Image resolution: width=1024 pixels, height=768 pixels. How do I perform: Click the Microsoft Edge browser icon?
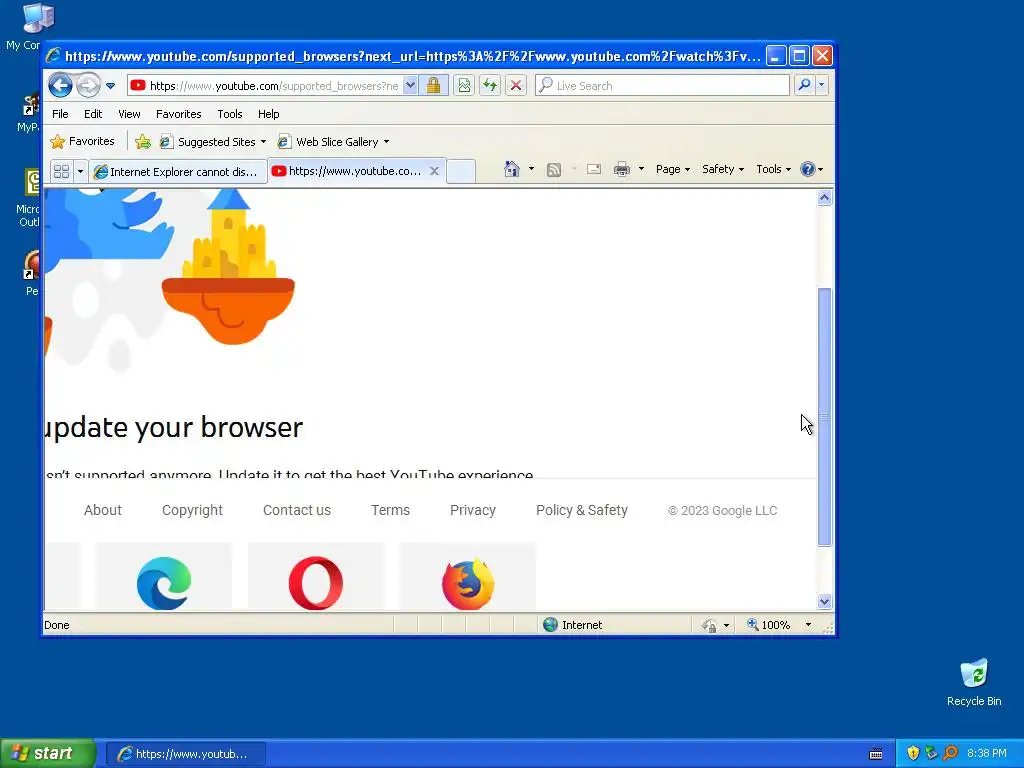point(164,583)
